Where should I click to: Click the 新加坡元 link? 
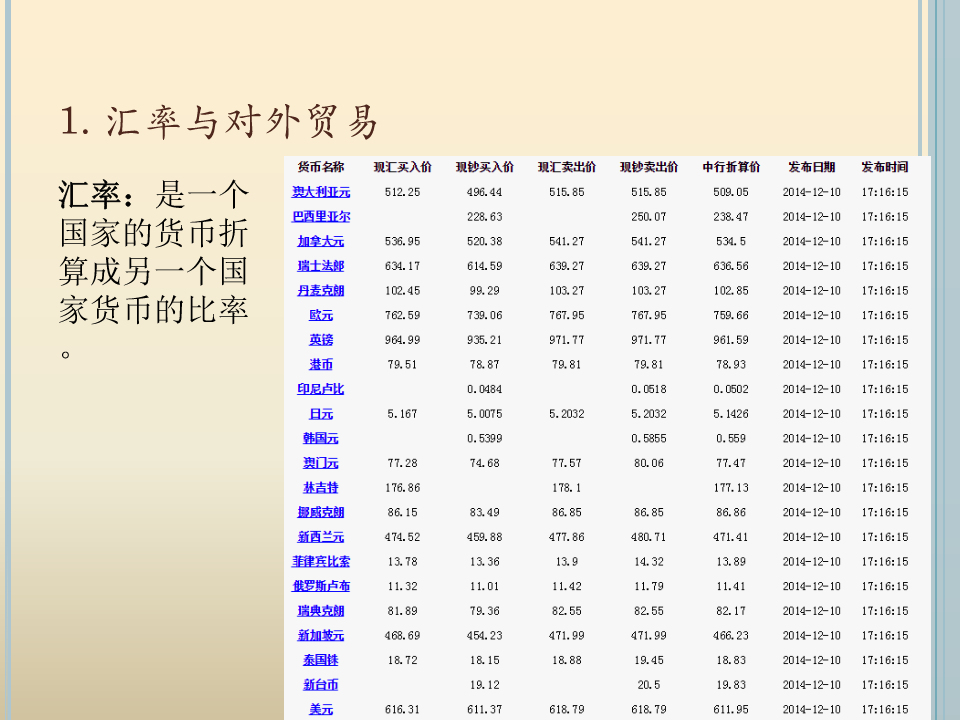pos(321,636)
